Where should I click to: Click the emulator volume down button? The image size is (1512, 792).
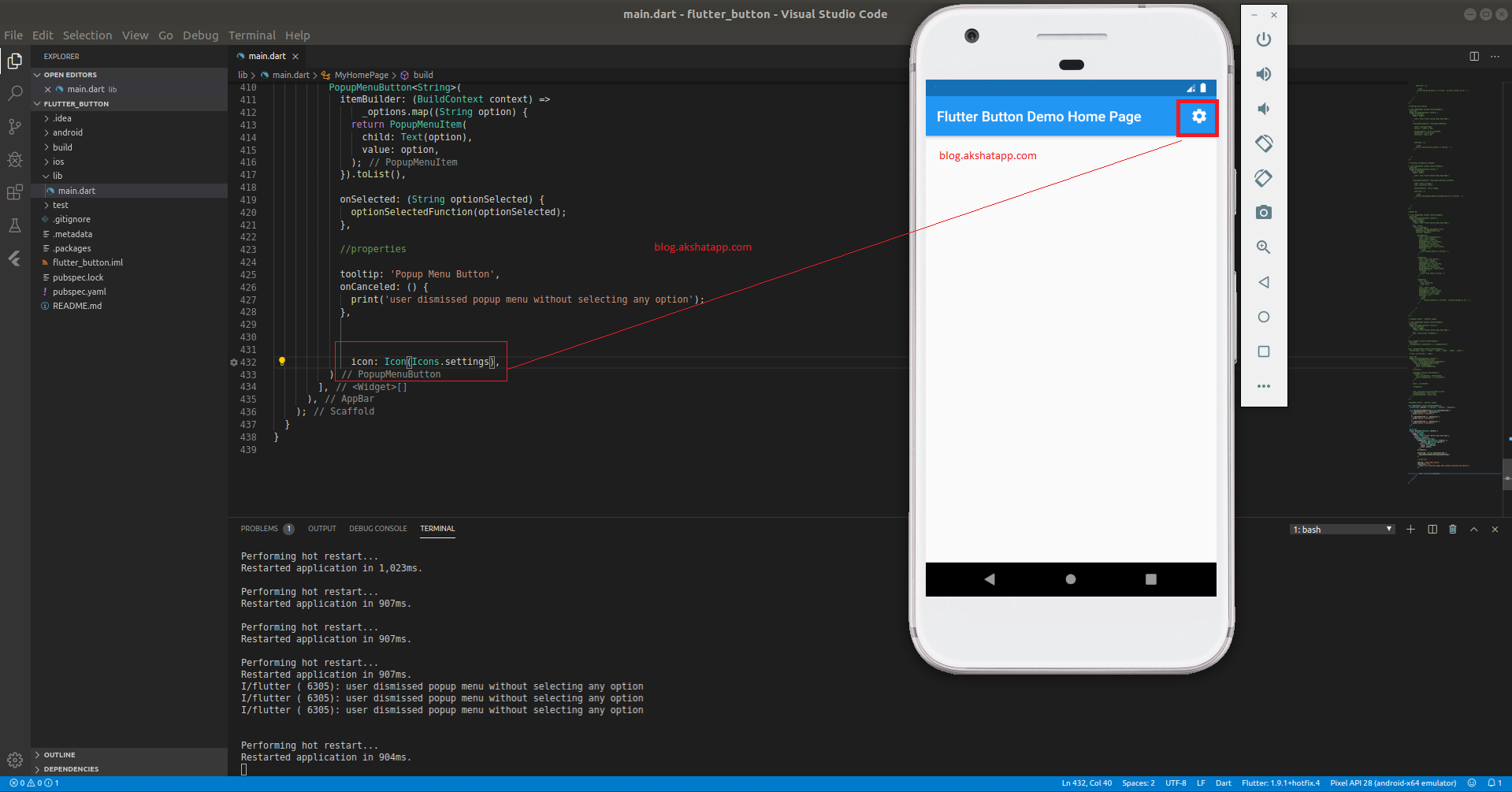(x=1264, y=109)
